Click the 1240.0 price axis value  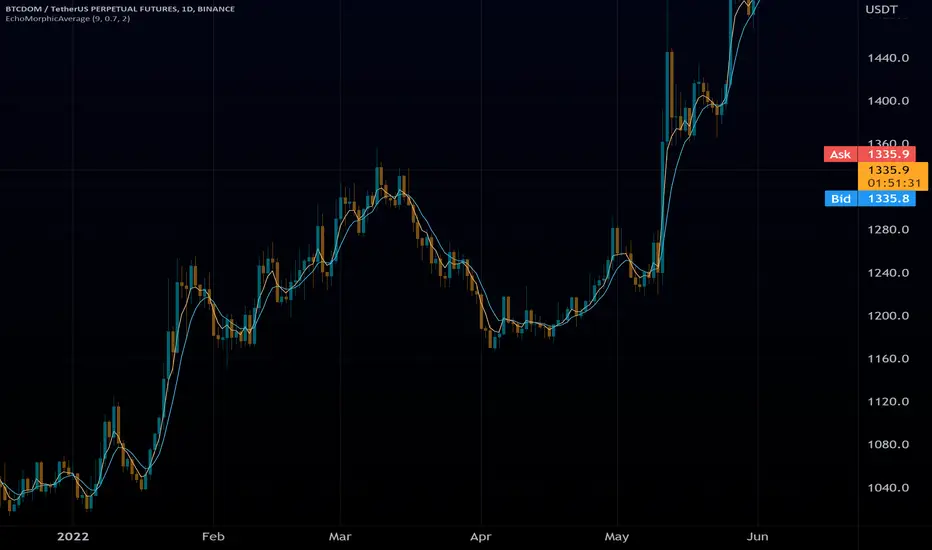click(888, 273)
